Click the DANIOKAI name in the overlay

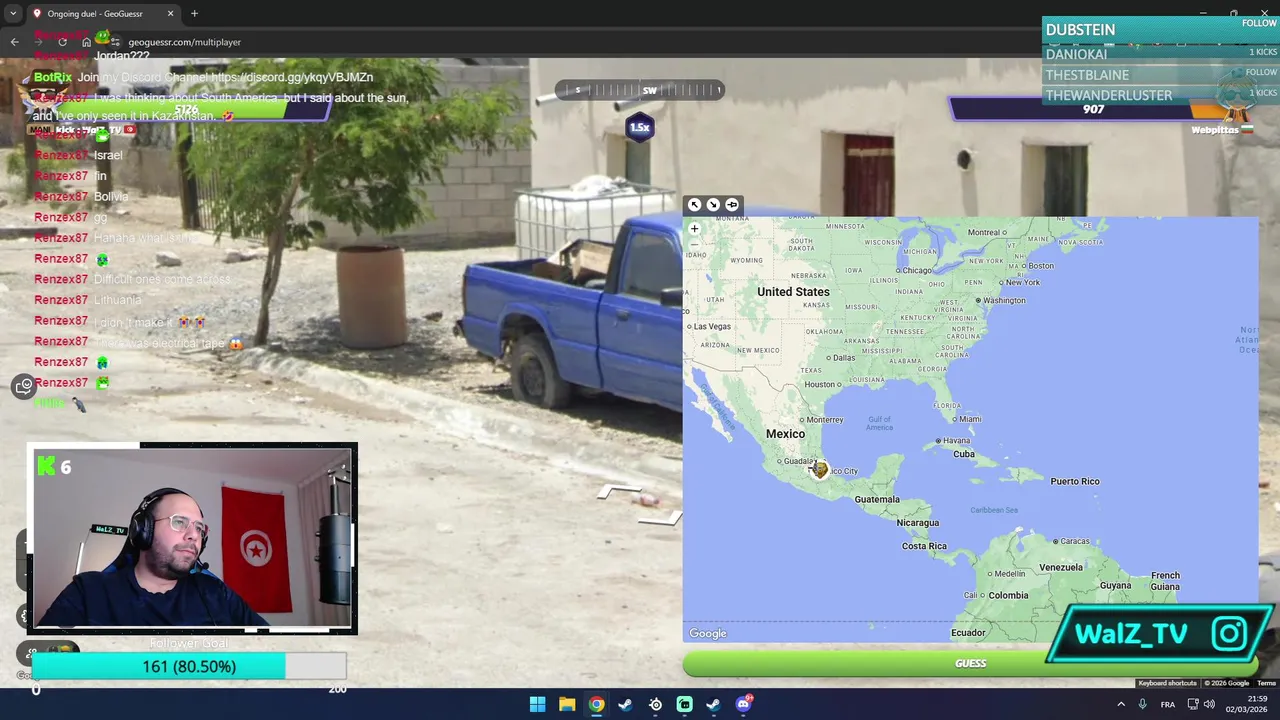tap(1076, 54)
